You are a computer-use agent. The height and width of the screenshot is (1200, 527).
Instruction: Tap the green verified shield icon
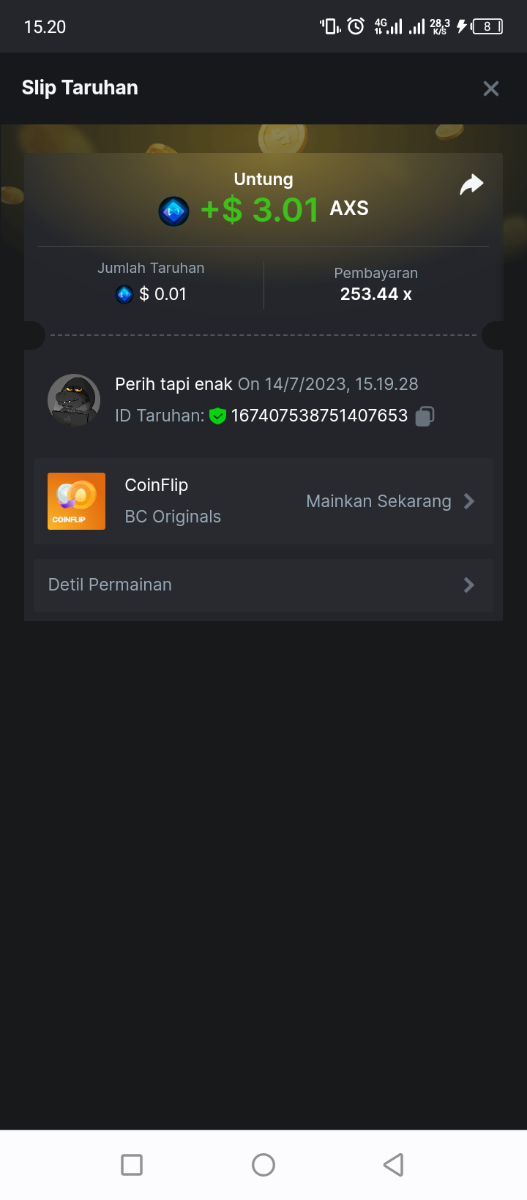point(217,416)
